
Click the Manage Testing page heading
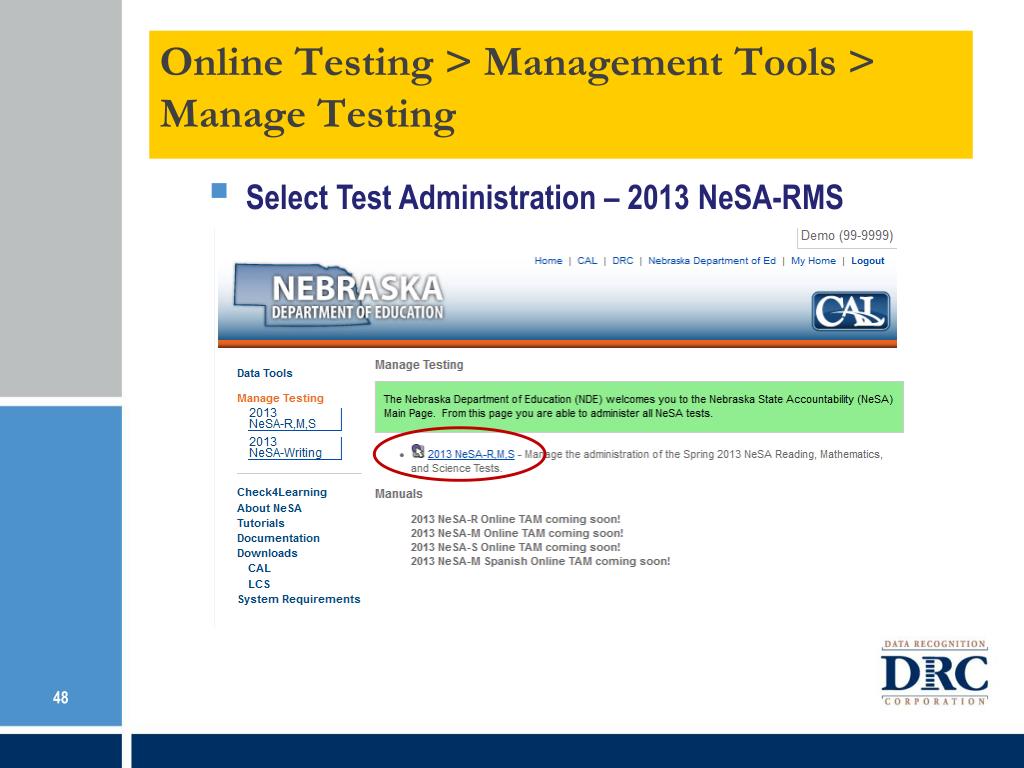point(419,364)
